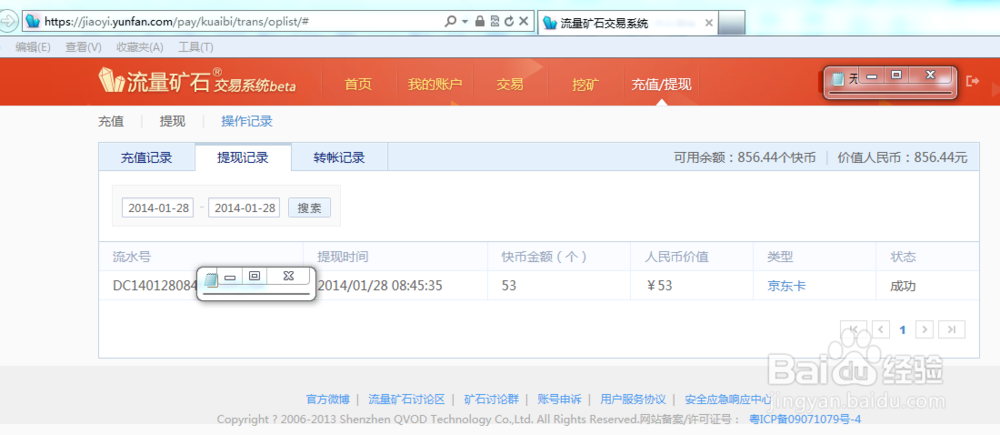Expand the address bar dropdown arrow

click(465, 22)
